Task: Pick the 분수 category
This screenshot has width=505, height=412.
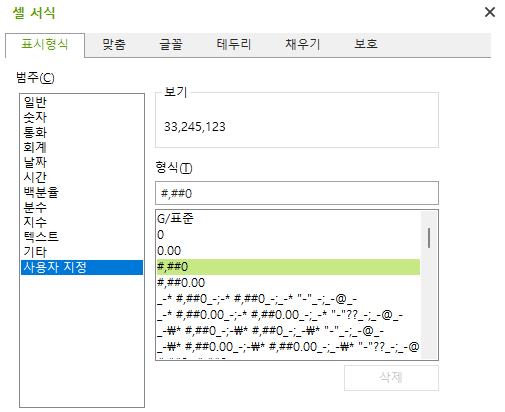Action: pyautogui.click(x=82, y=207)
